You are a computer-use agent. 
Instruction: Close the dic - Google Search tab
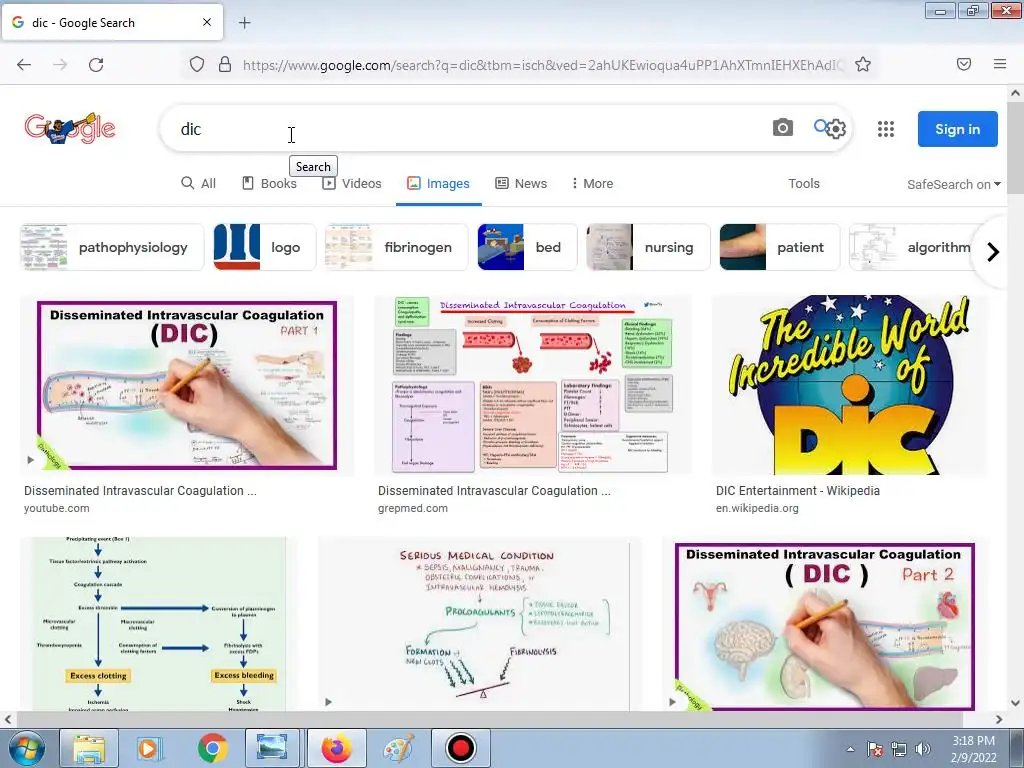tap(206, 22)
